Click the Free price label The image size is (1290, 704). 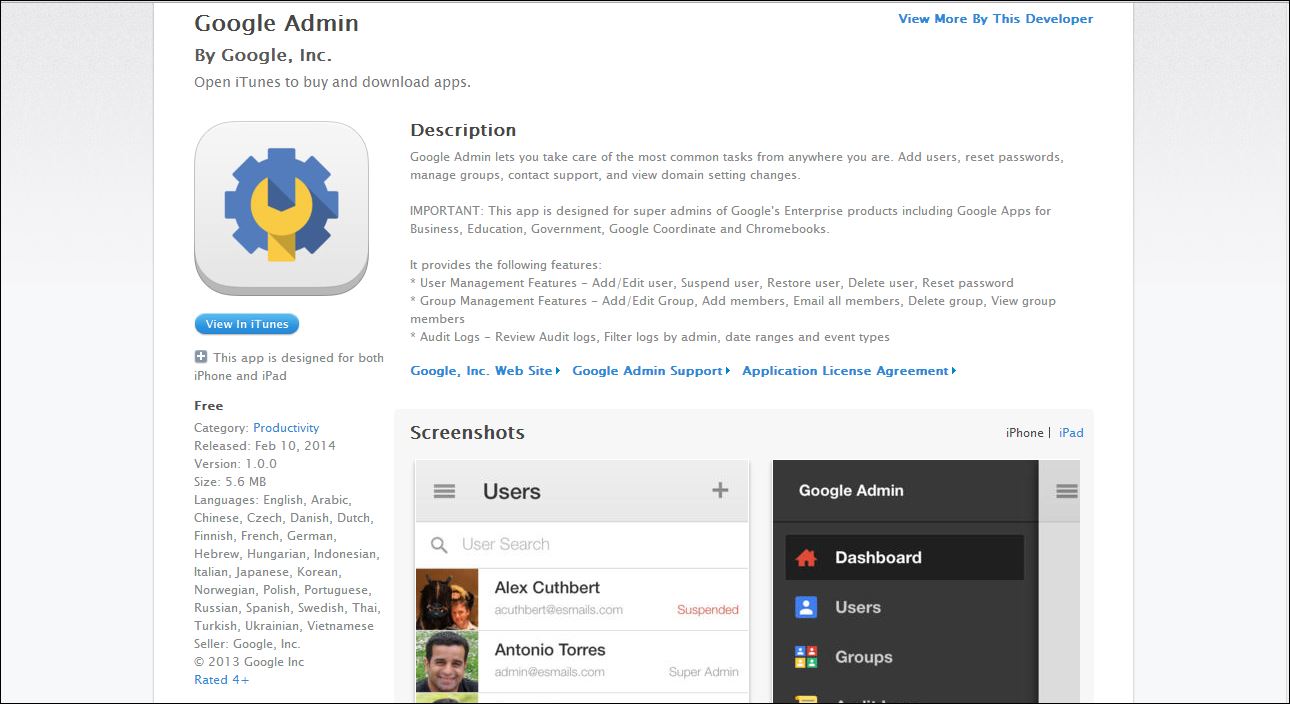[209, 406]
